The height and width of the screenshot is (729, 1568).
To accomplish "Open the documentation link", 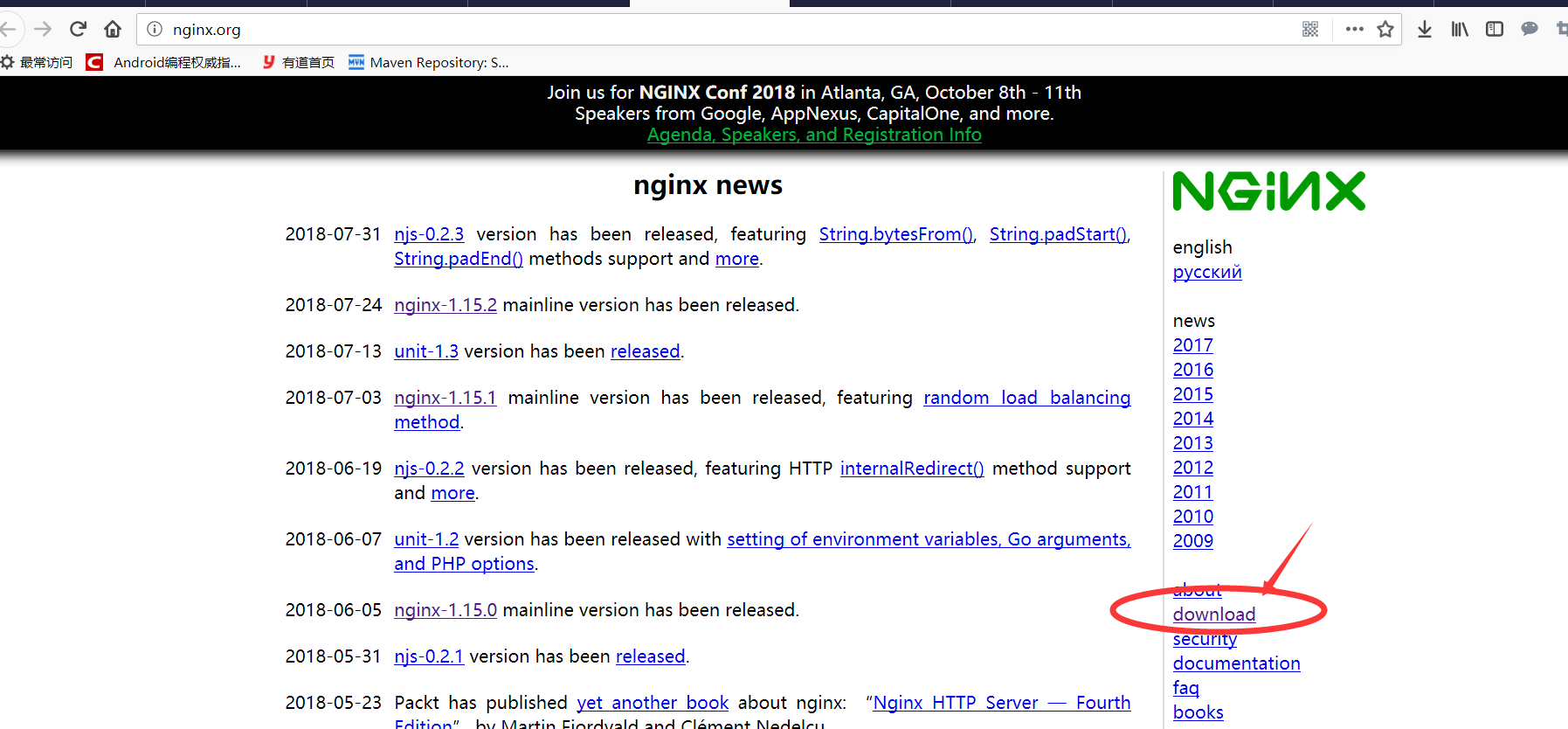I will click(1237, 663).
